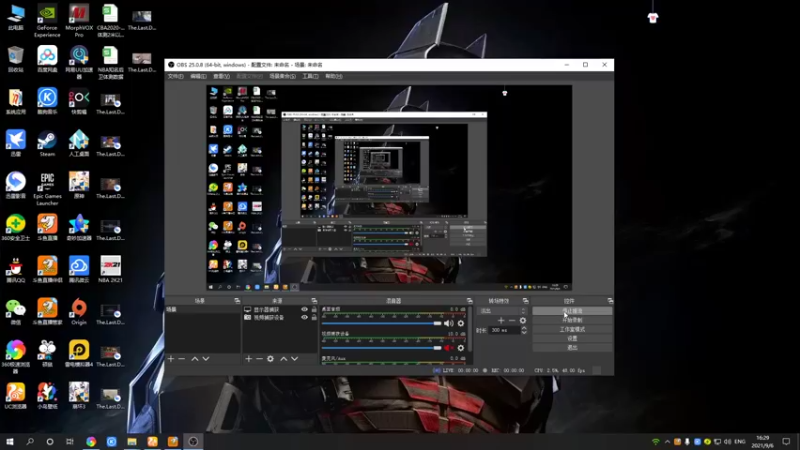Select 场景 item in scenes list

pos(203,310)
